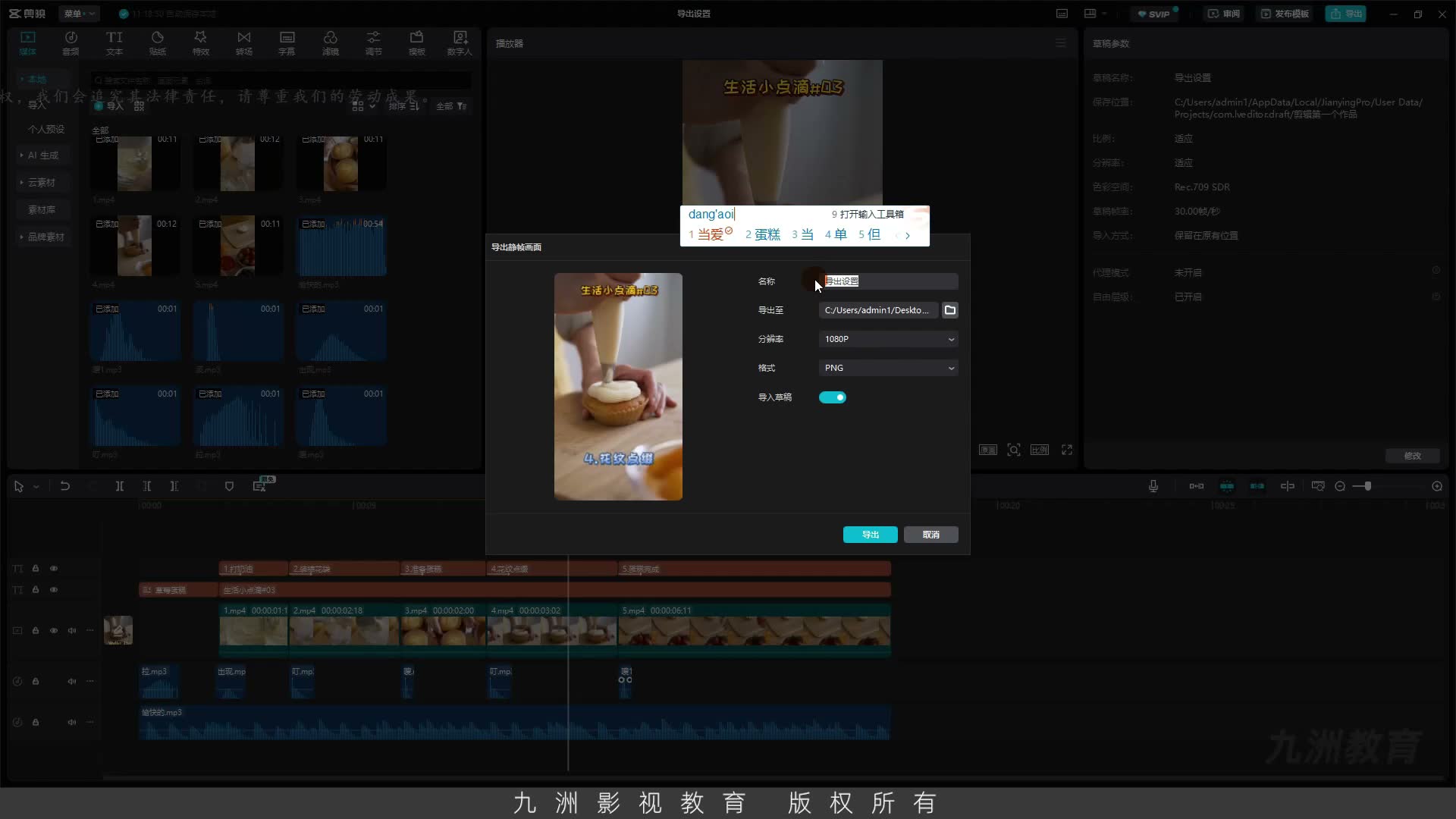Open the fullscreen preview icon
The height and width of the screenshot is (819, 1456).
point(1067,450)
